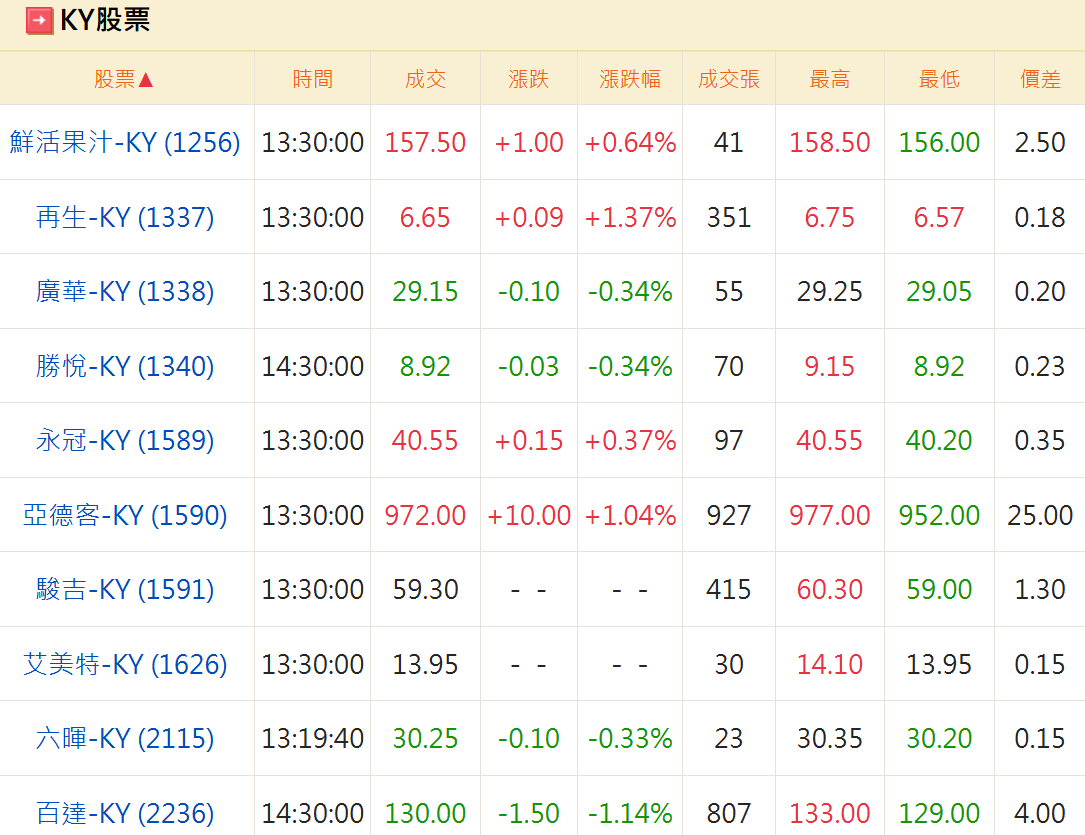Select volume 351 cell
Screen dimensions: 1085x835
coord(729,217)
